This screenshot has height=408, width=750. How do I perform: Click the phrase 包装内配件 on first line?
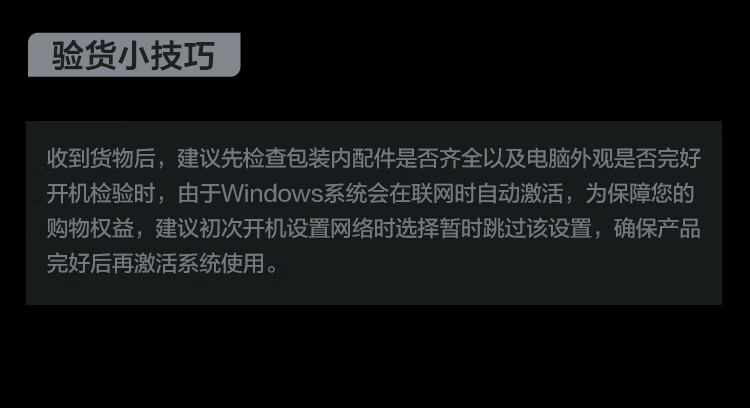click(341, 158)
